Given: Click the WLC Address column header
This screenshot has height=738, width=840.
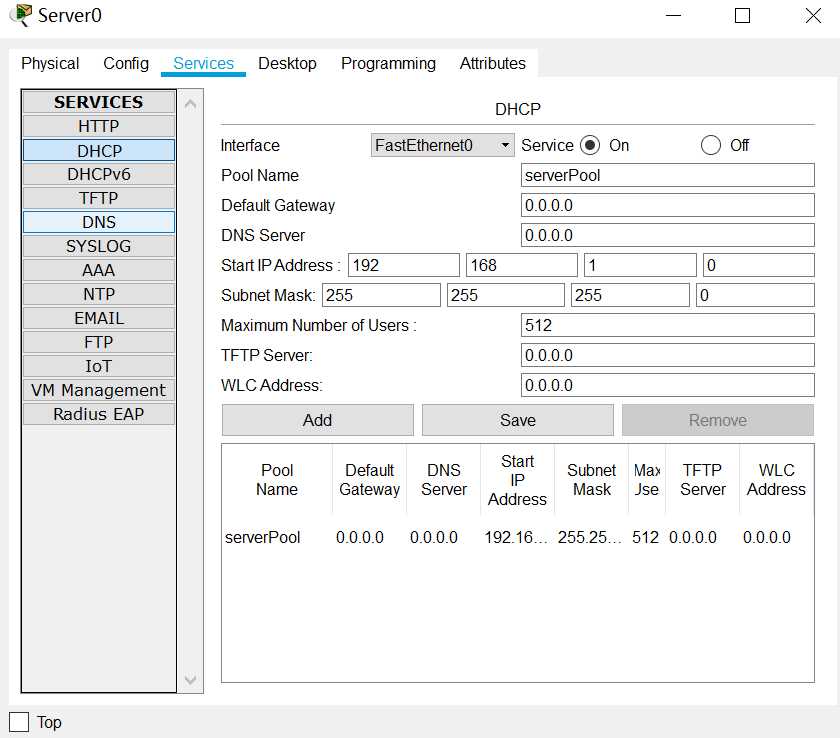Looking at the screenshot, I should (776, 480).
